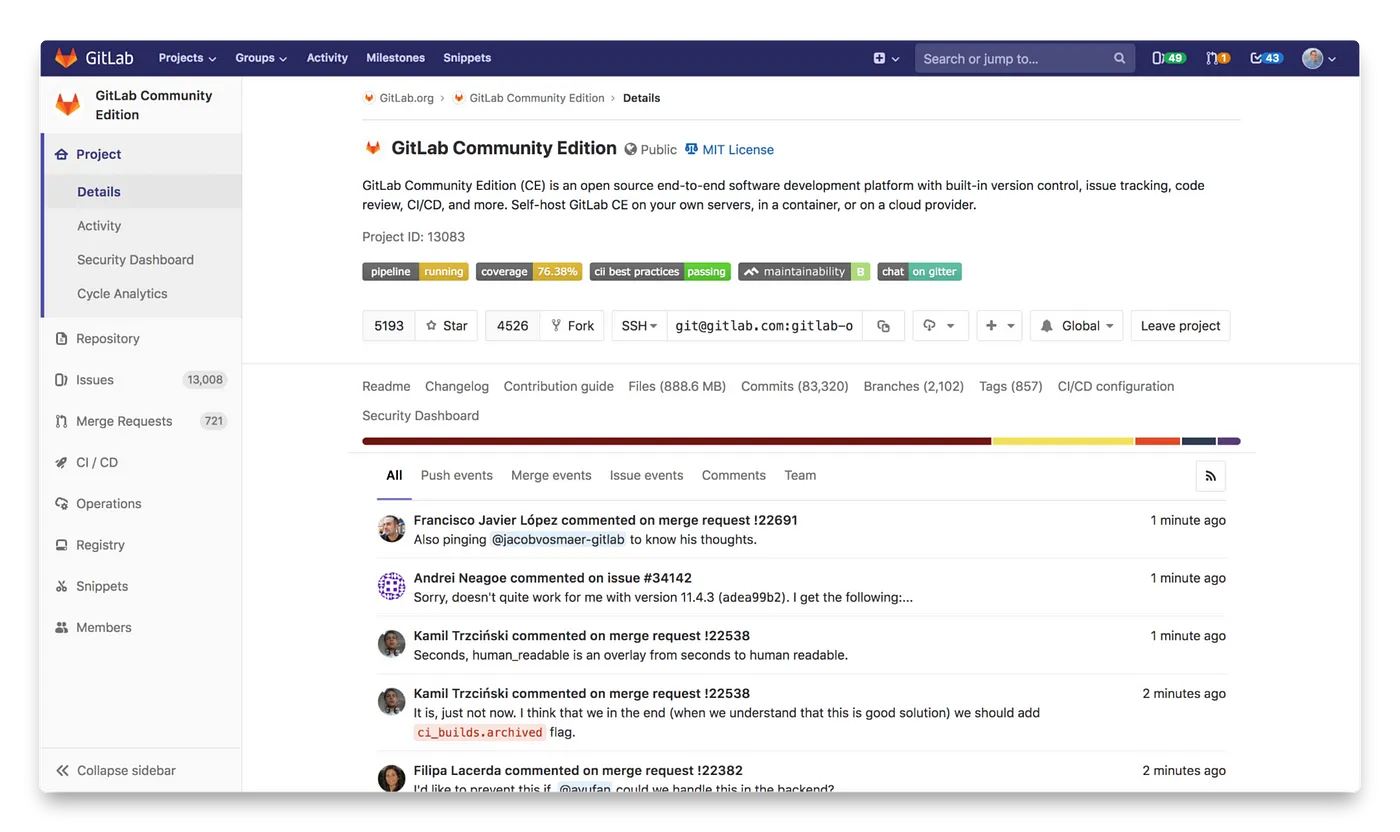The image size is (1400, 832).
Task: Open the MIT License link
Action: click(730, 150)
